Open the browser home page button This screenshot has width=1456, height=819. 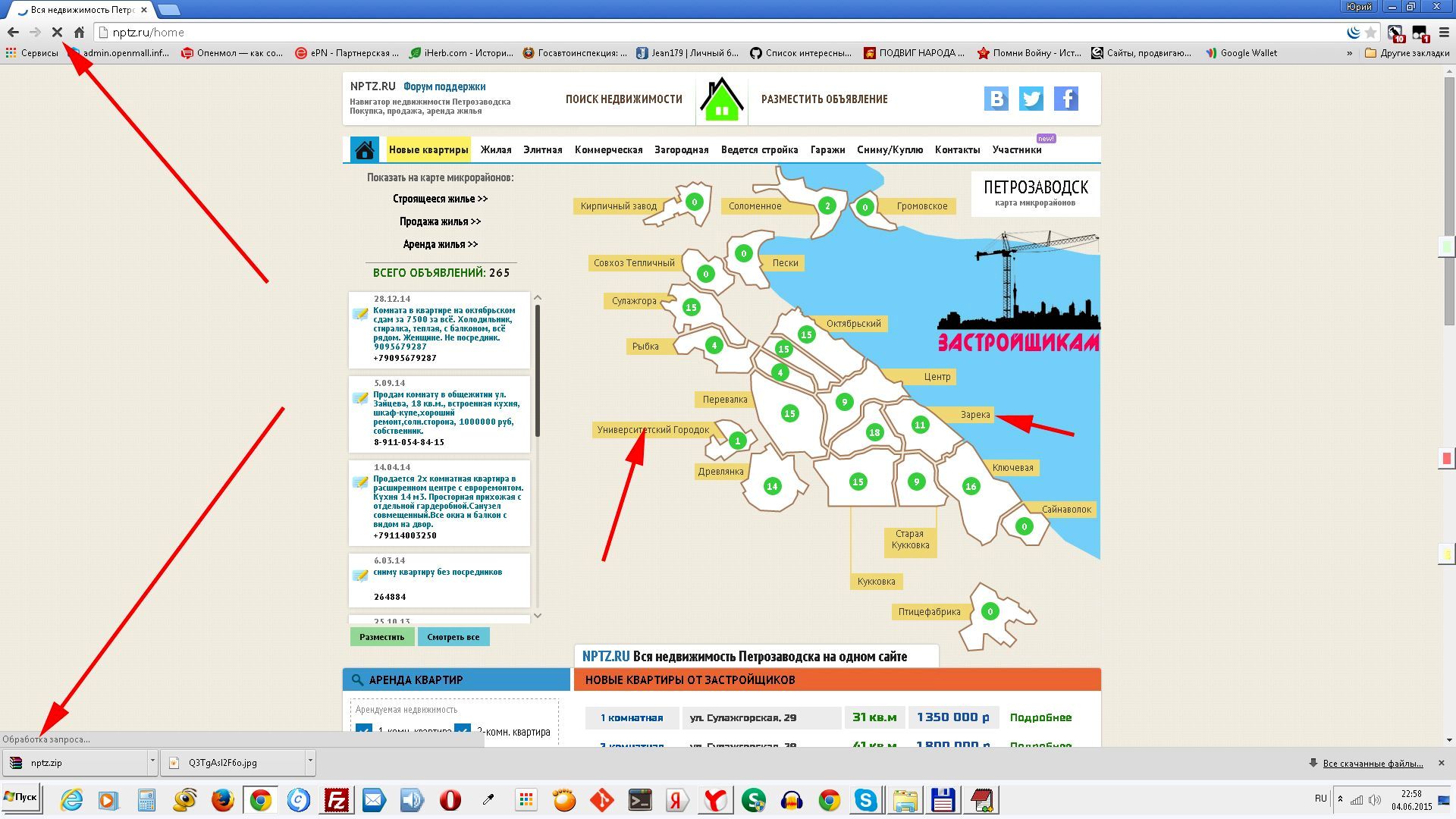79,32
